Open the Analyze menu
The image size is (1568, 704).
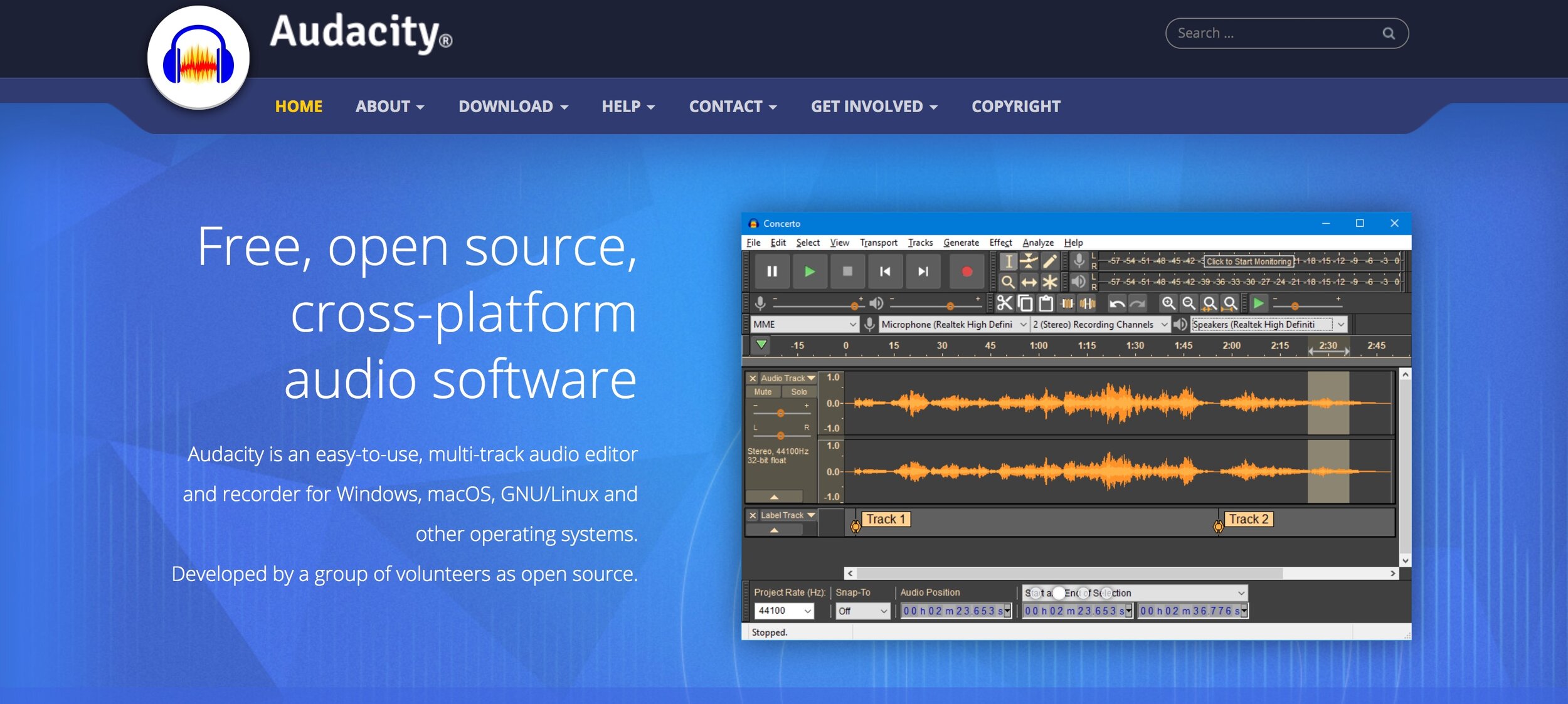point(1038,243)
